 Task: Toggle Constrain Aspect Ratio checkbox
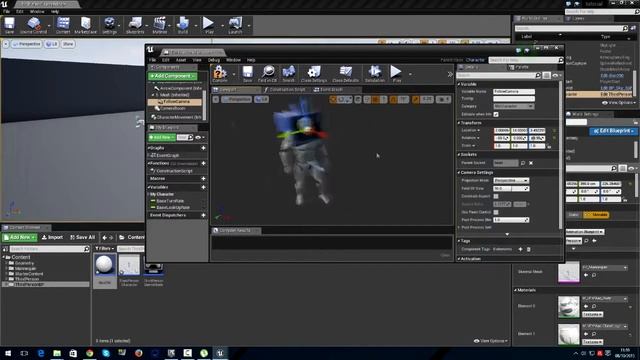496,196
